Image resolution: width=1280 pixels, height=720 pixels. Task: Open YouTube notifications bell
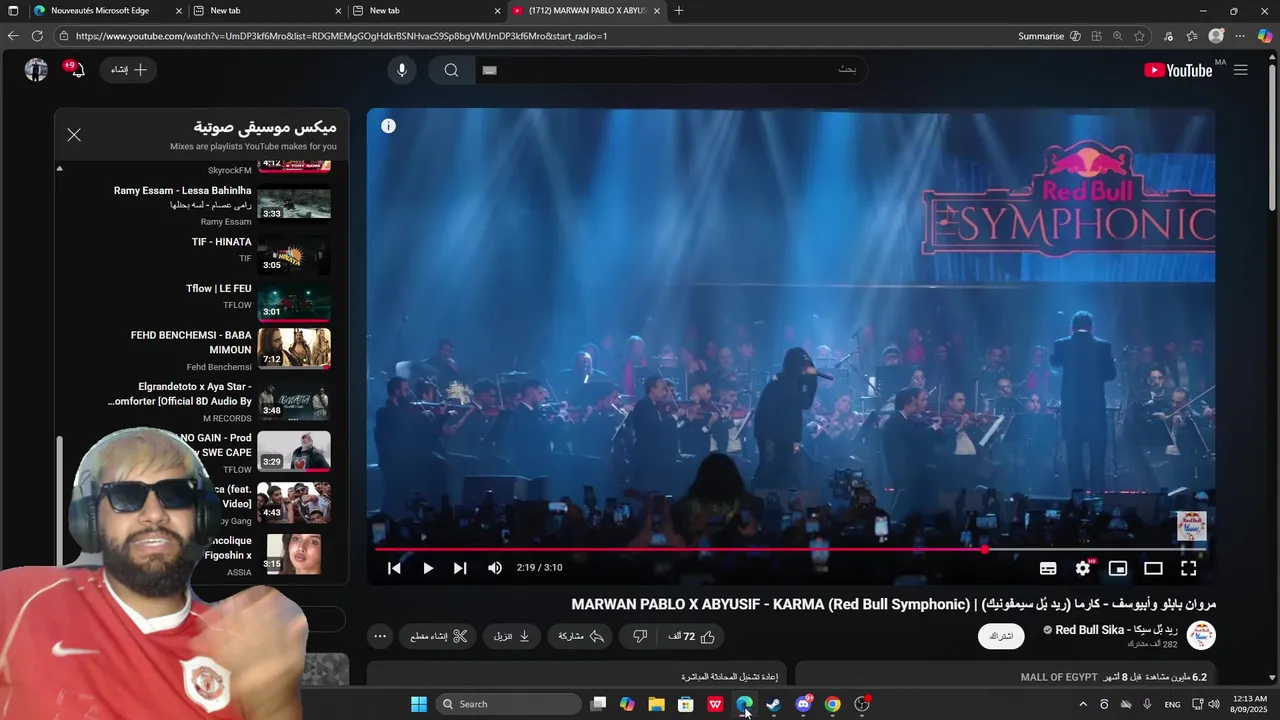77,70
